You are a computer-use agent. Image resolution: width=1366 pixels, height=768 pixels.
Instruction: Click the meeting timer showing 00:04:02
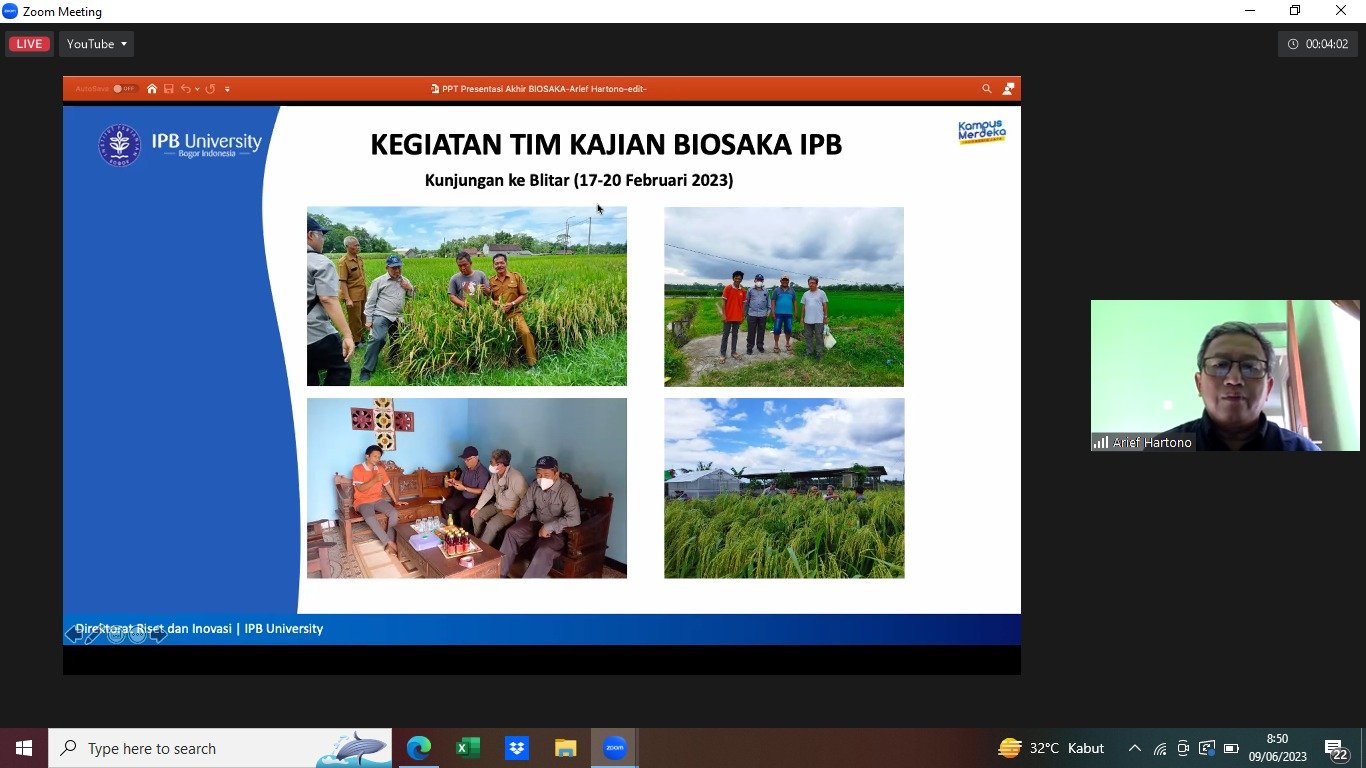click(1318, 44)
